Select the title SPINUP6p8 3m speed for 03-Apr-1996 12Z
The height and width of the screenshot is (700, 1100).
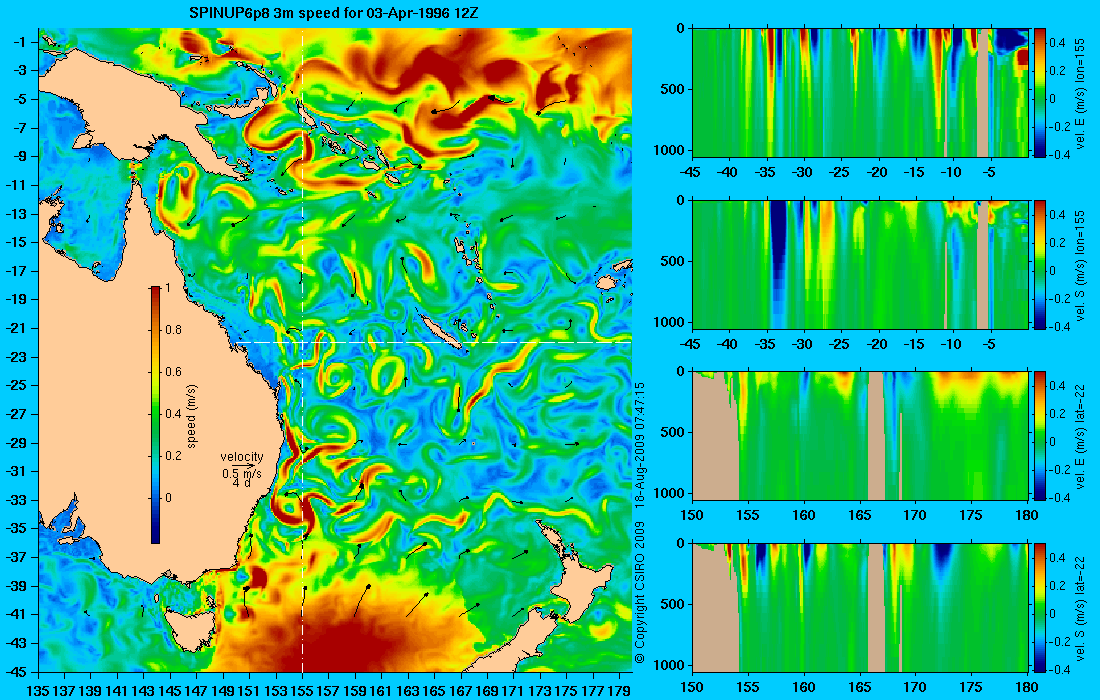[335, 13]
